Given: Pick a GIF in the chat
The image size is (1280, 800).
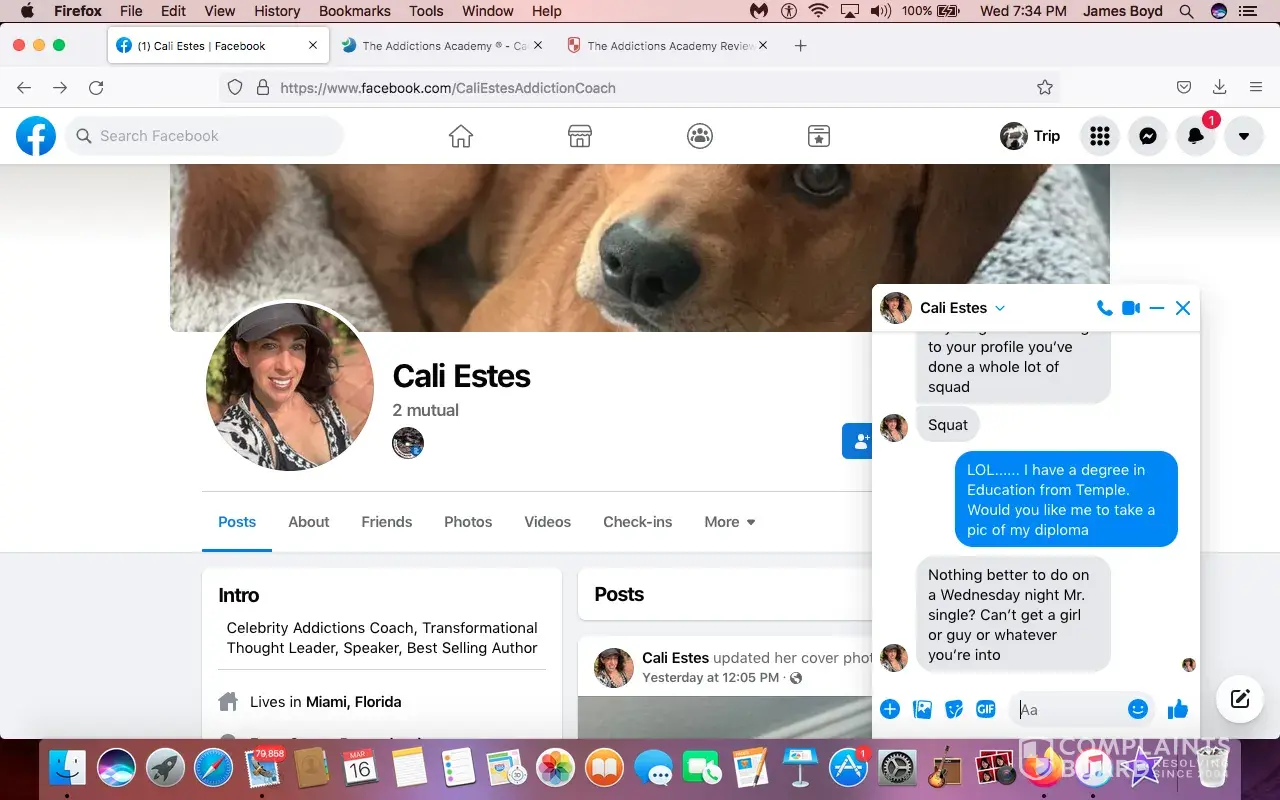Looking at the screenshot, I should [x=986, y=709].
